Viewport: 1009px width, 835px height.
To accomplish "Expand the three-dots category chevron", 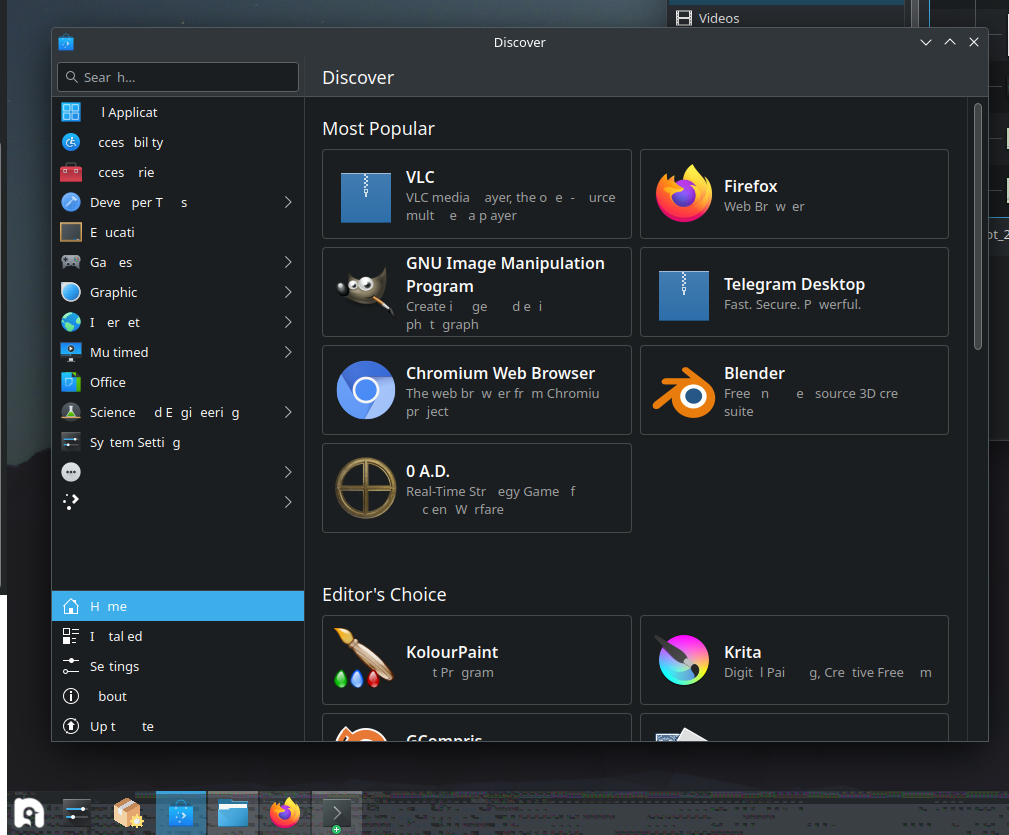I will [288, 472].
